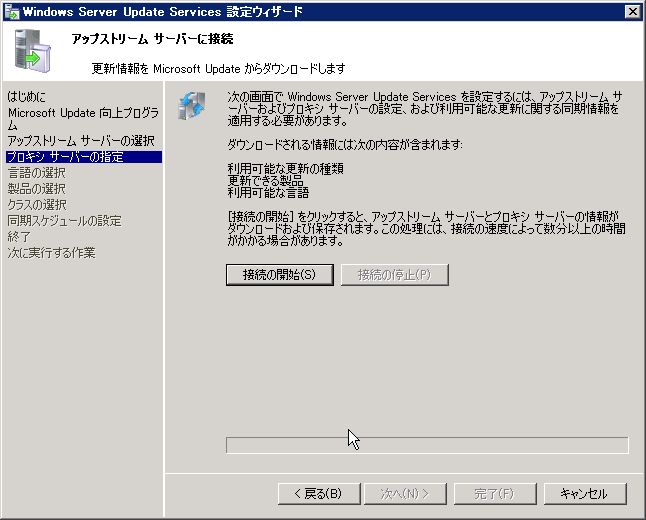This screenshot has width=646, height=520.
Task: Click the disabled 次へ(N) button
Action: coord(405,493)
